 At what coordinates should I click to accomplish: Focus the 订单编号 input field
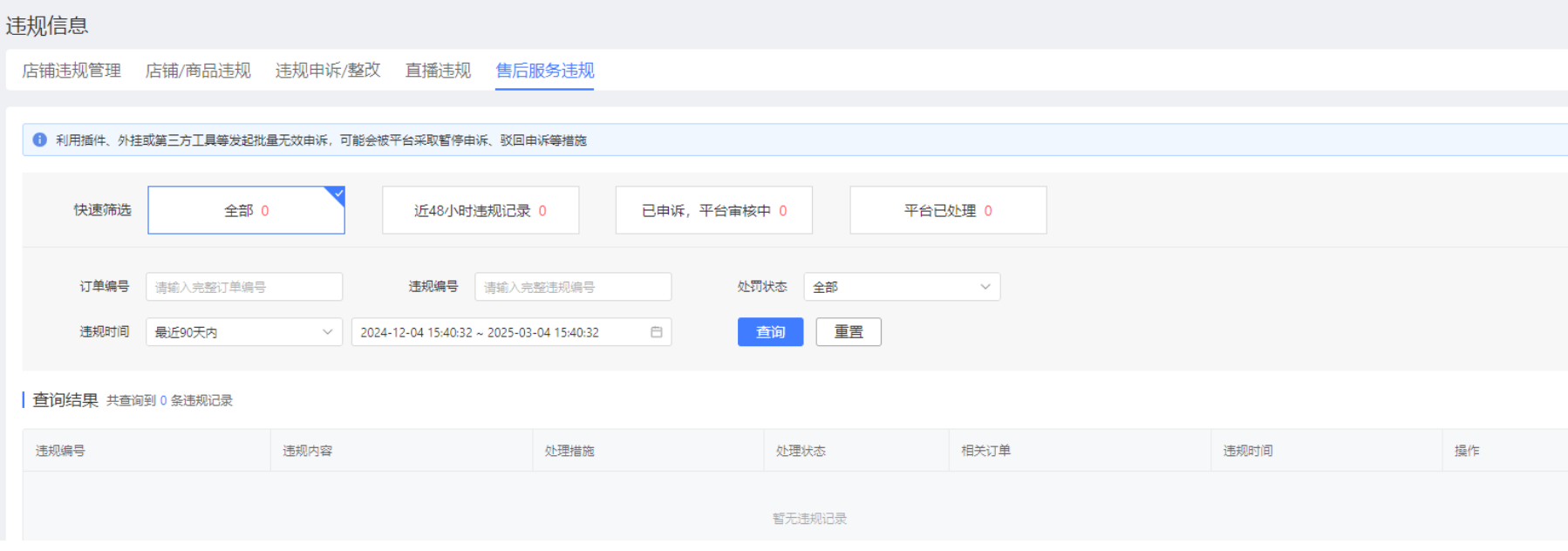(243, 287)
